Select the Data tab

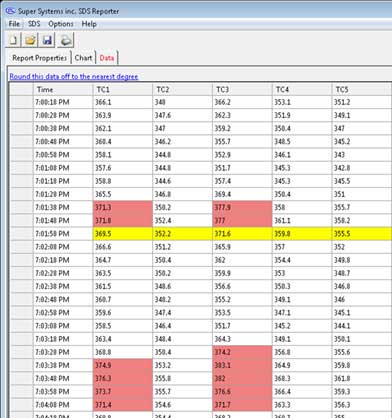click(107, 58)
